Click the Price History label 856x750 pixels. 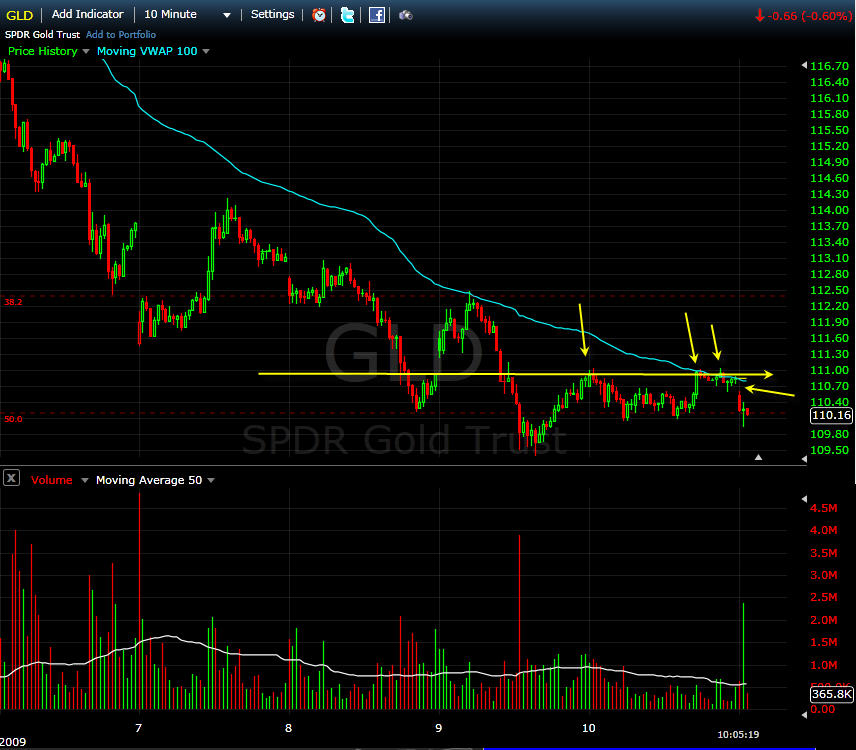tap(43, 51)
